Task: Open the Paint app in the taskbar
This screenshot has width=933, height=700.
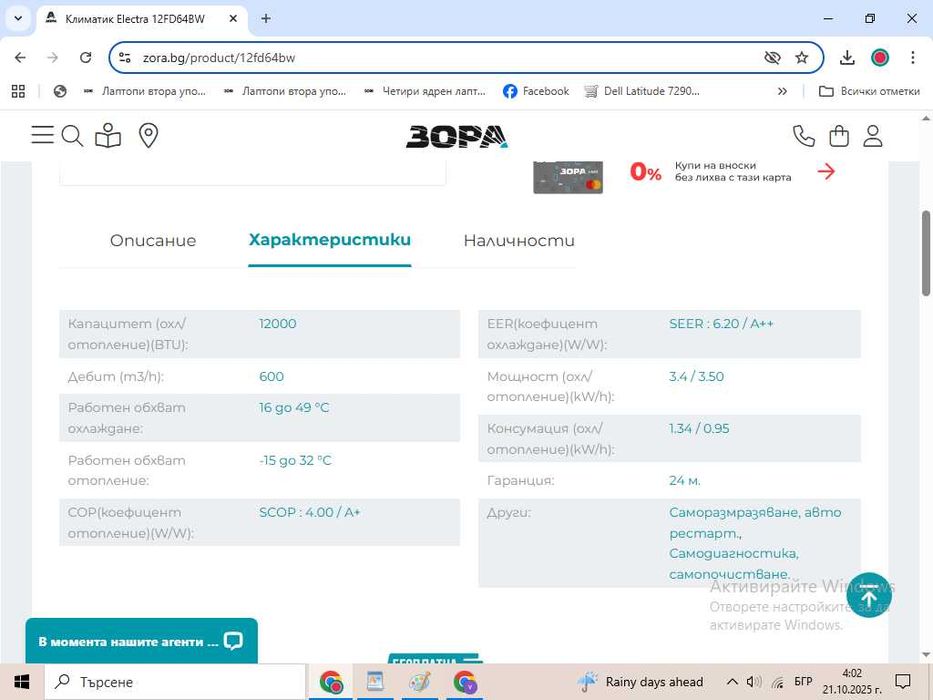Action: point(419,682)
